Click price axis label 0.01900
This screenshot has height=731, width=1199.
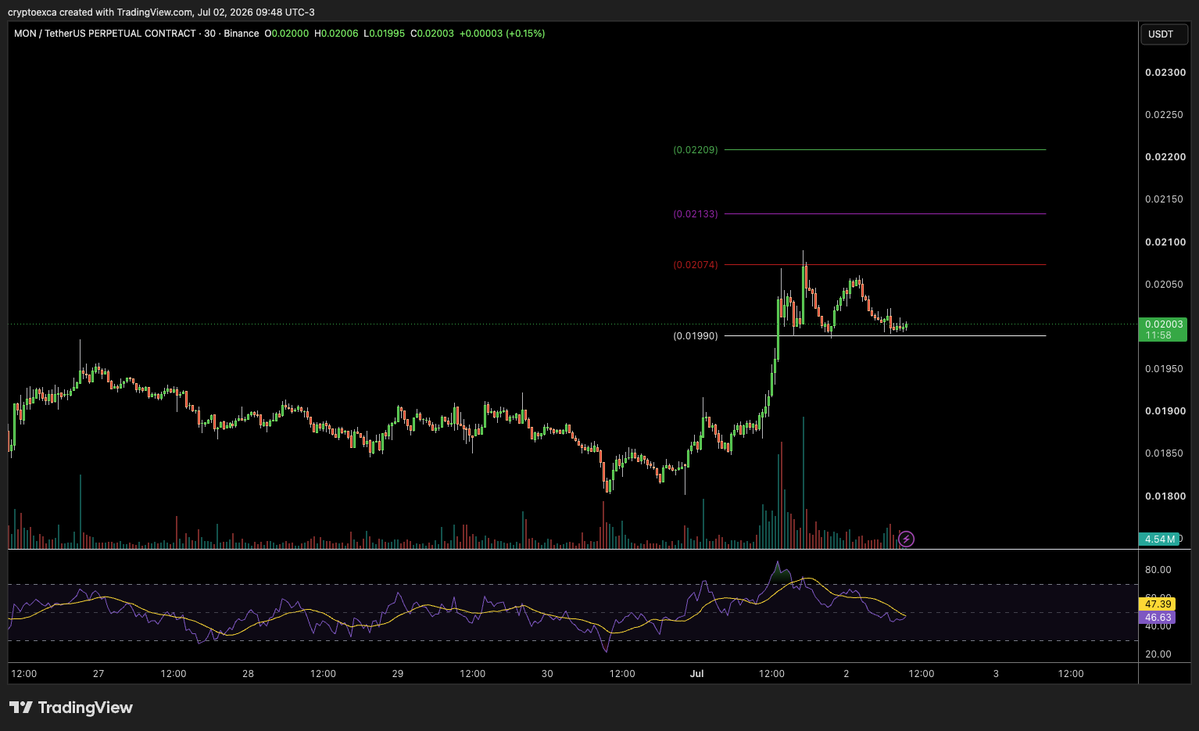[x=1165, y=411]
